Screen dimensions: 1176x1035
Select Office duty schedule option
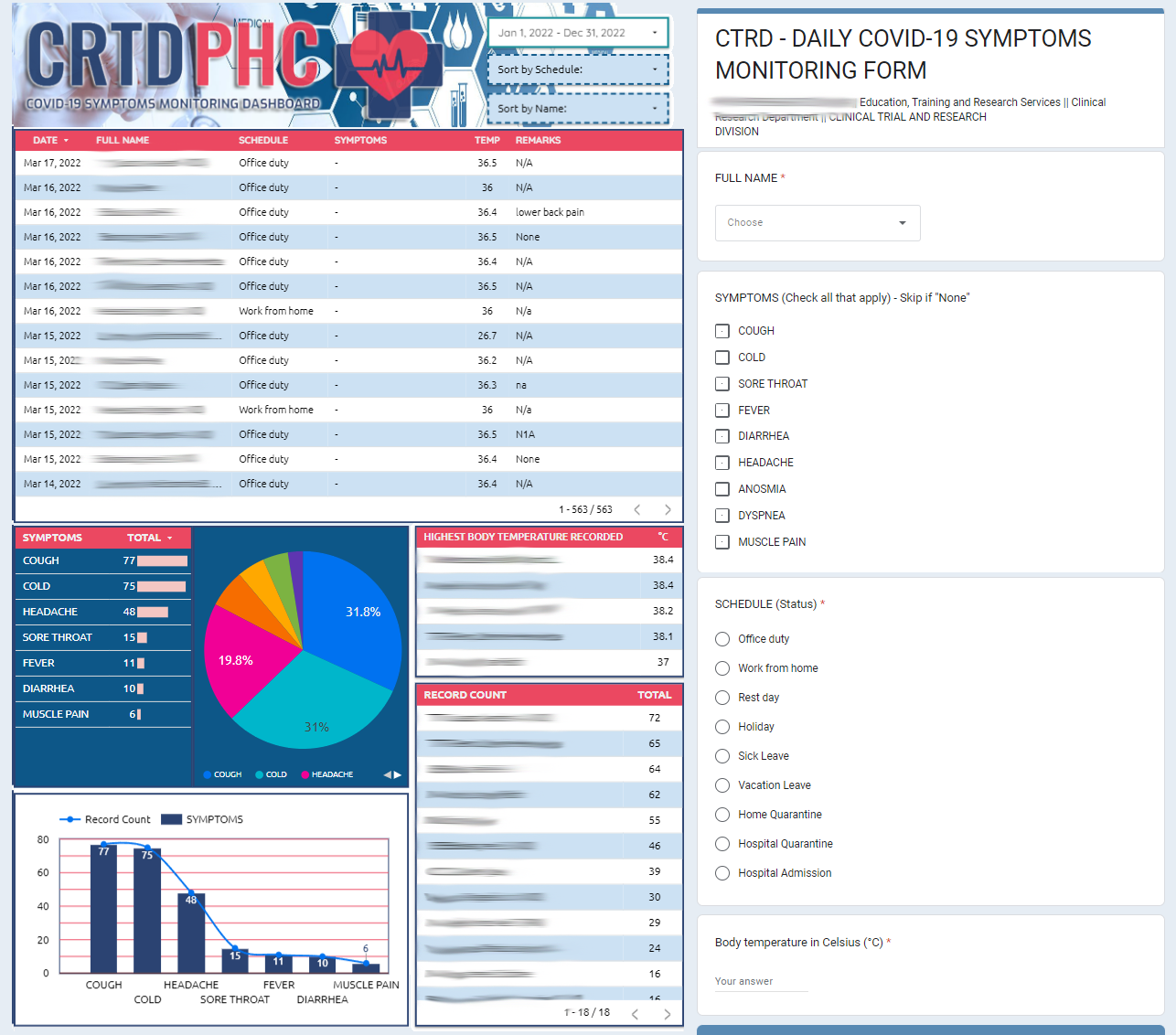pyautogui.click(x=722, y=639)
